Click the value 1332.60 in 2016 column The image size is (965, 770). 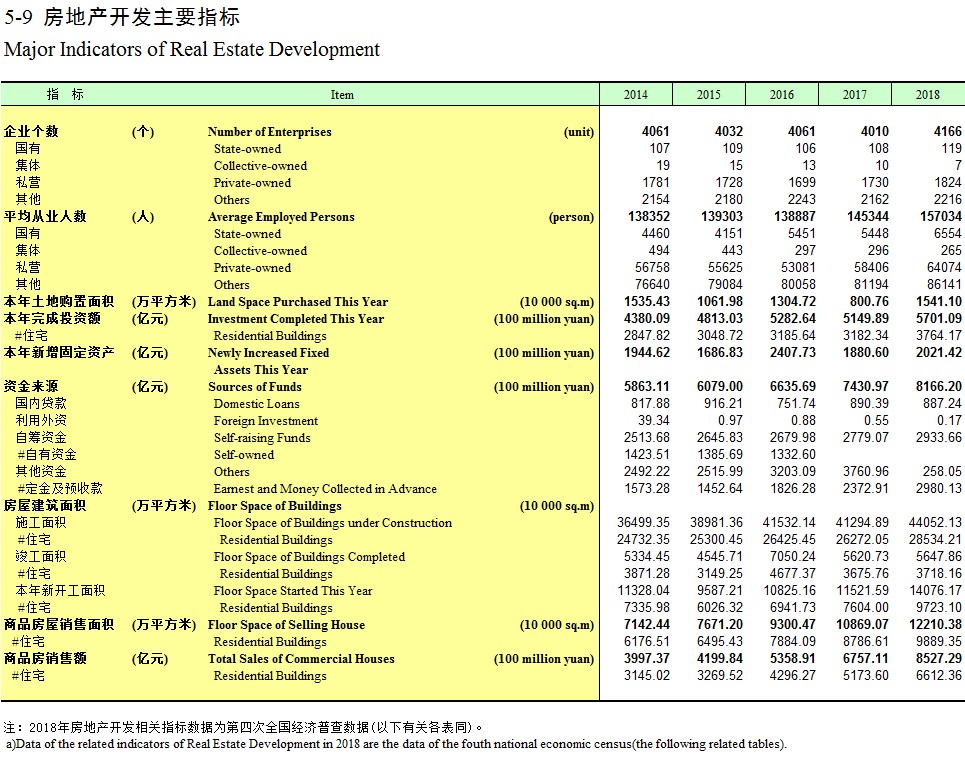point(793,454)
